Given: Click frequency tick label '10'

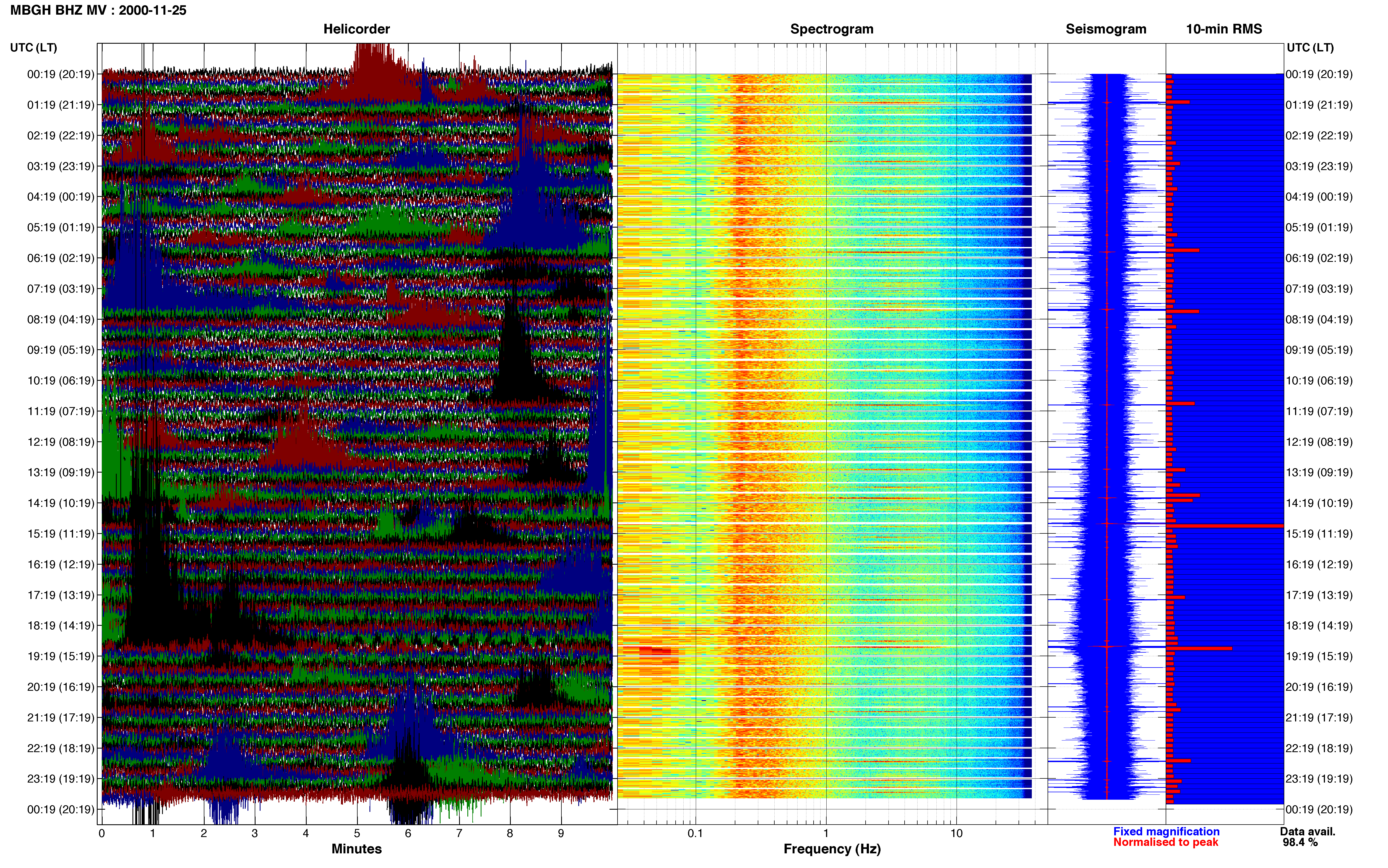Looking at the screenshot, I should (x=956, y=833).
